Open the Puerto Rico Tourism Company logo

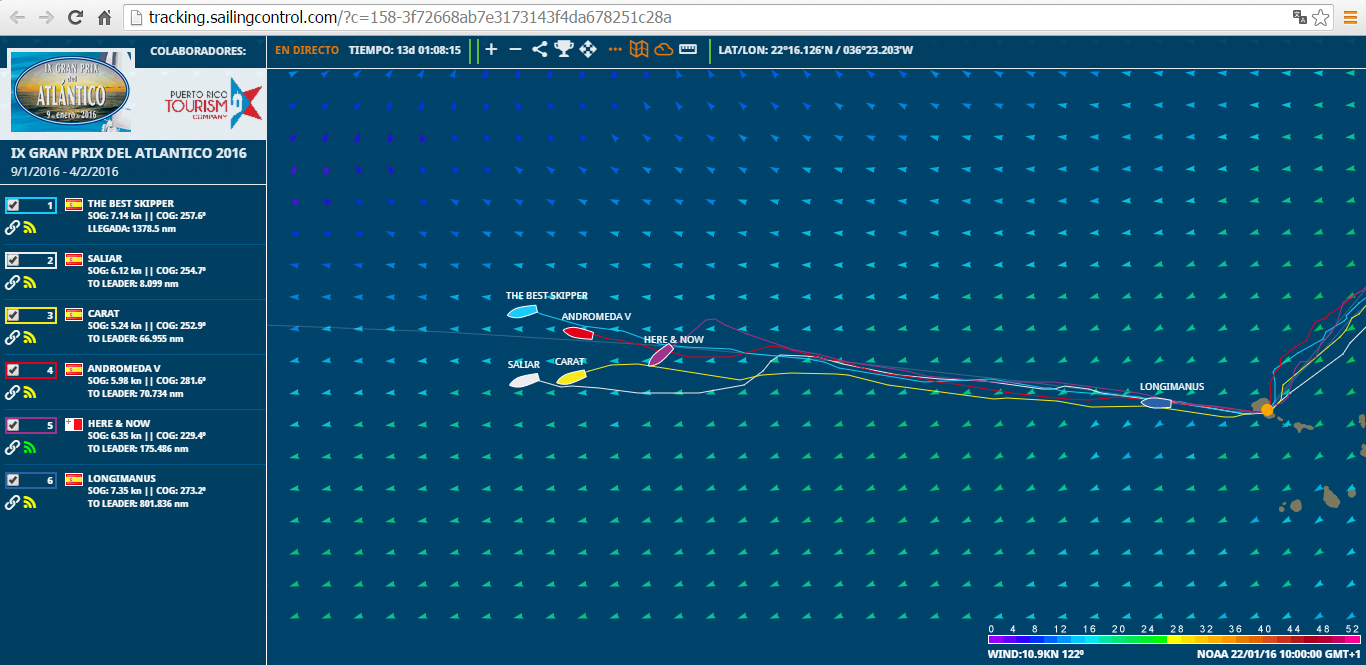tap(213, 101)
